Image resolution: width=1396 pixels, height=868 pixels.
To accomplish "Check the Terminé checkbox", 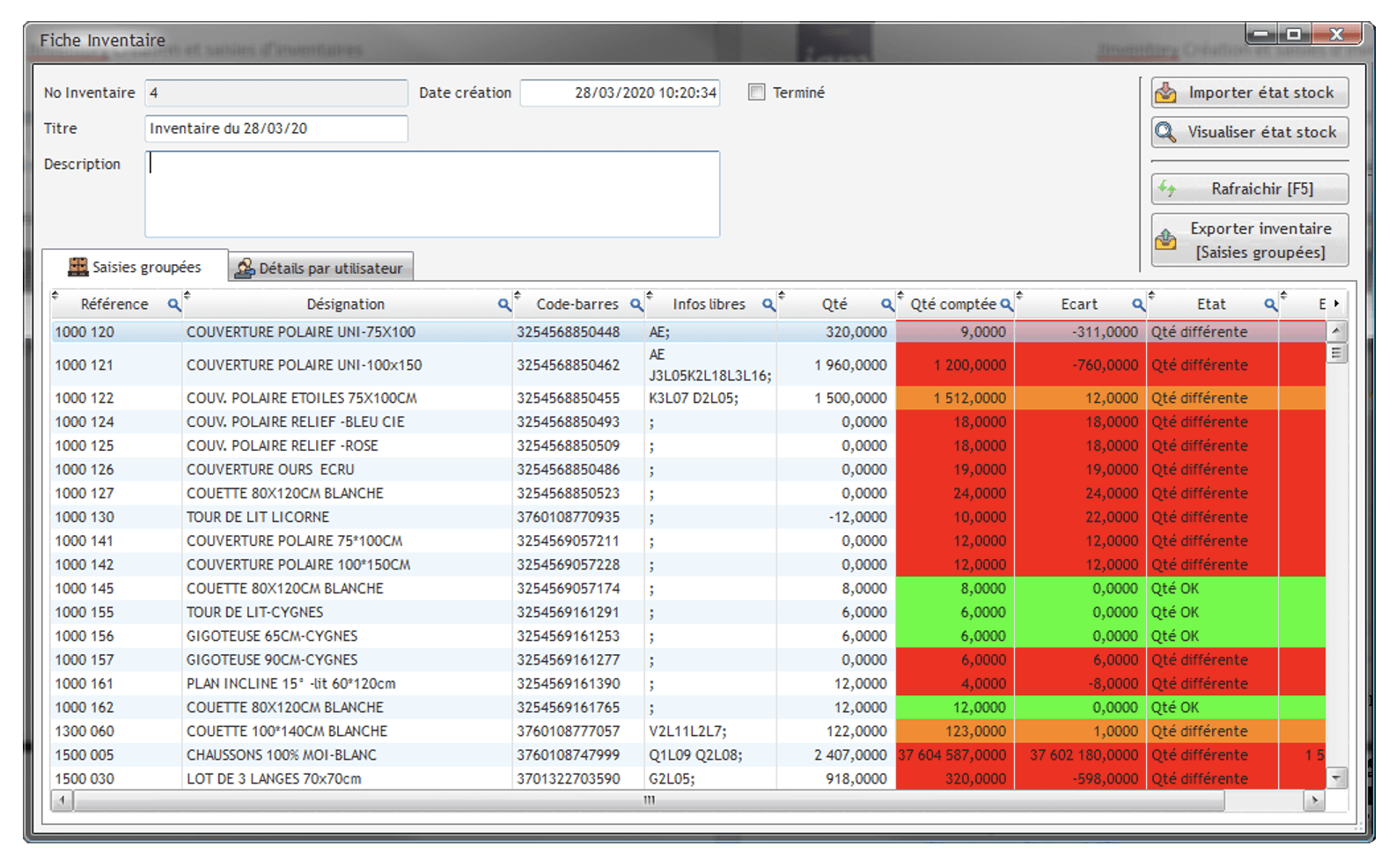I will pos(757,92).
